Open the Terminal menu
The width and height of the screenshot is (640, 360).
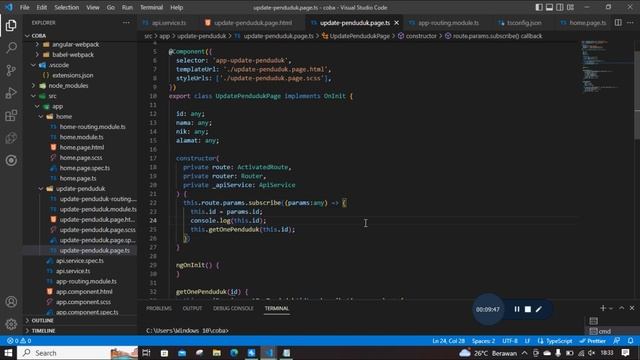[151, 7]
